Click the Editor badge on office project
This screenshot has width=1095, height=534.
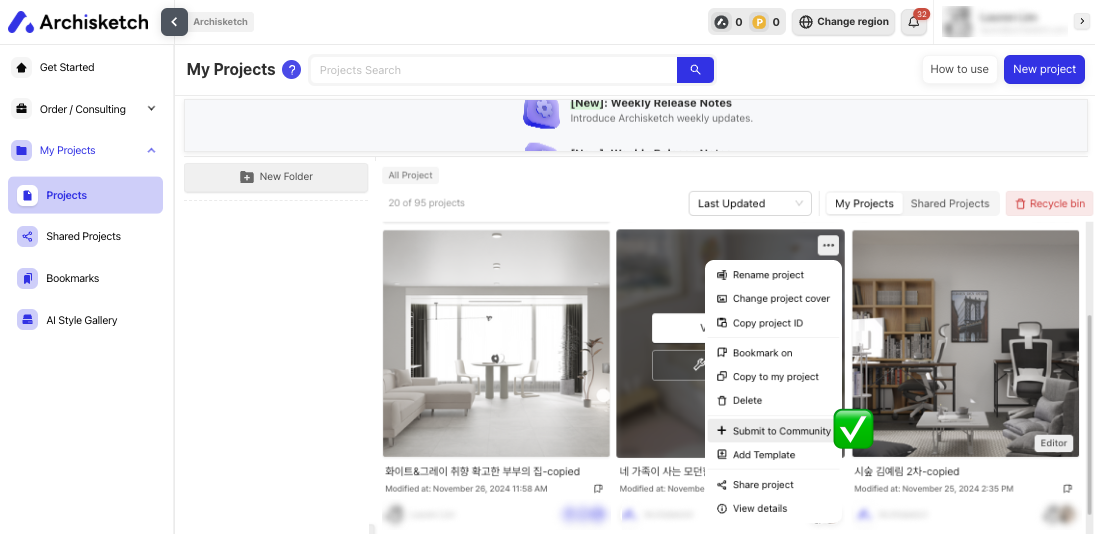(1054, 443)
